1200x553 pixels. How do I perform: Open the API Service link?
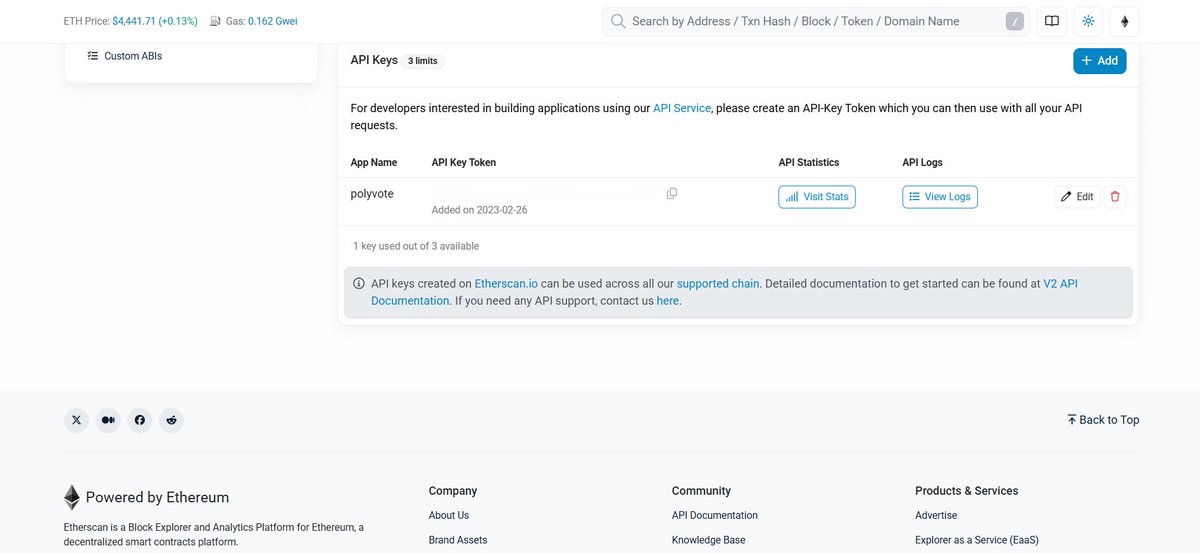tap(682, 108)
